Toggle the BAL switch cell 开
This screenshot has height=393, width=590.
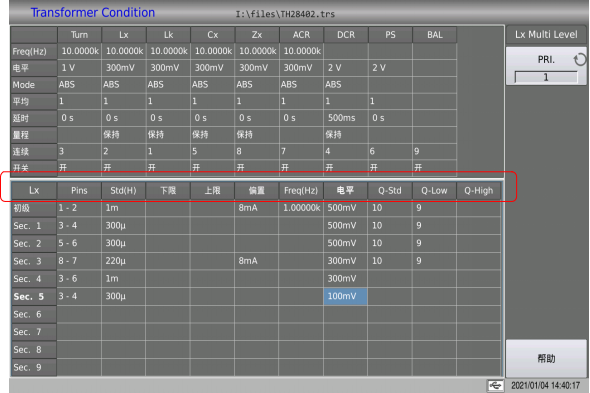(x=435, y=168)
